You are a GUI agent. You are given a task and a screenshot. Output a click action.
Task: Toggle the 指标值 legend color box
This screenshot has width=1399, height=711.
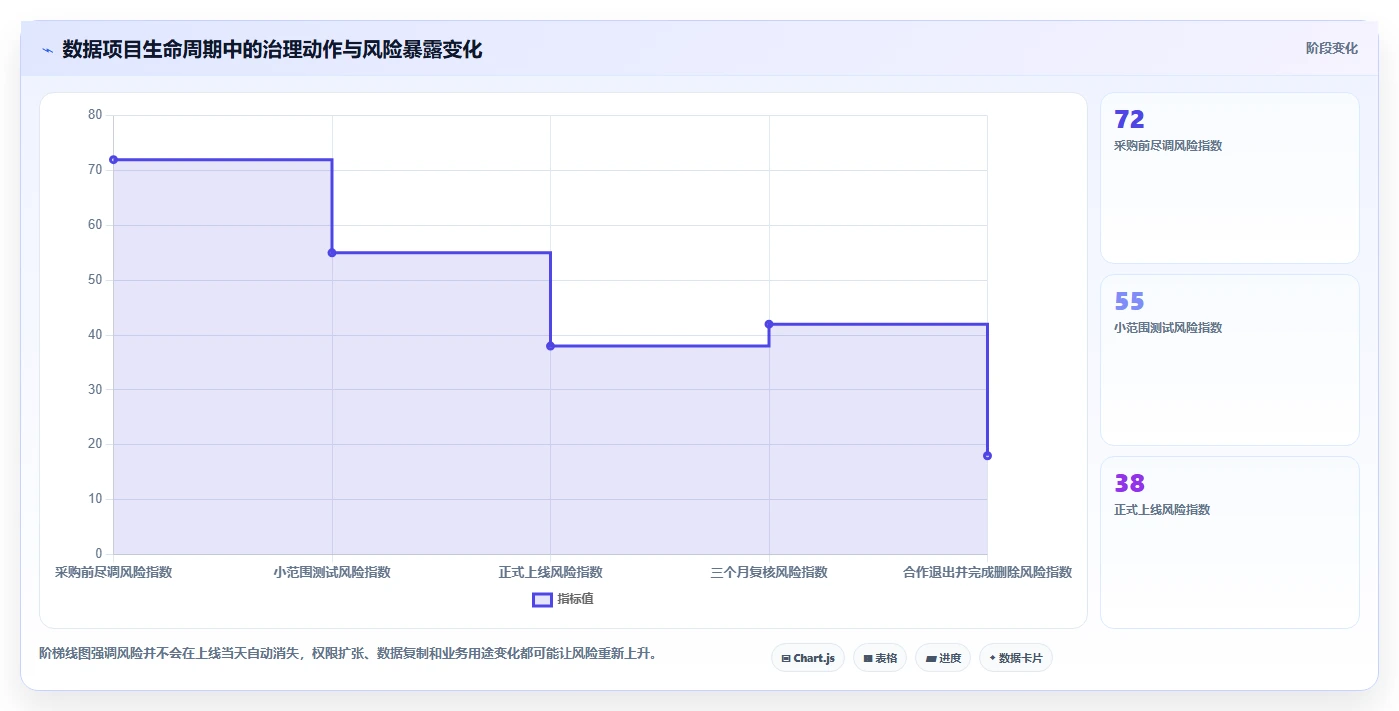(542, 599)
